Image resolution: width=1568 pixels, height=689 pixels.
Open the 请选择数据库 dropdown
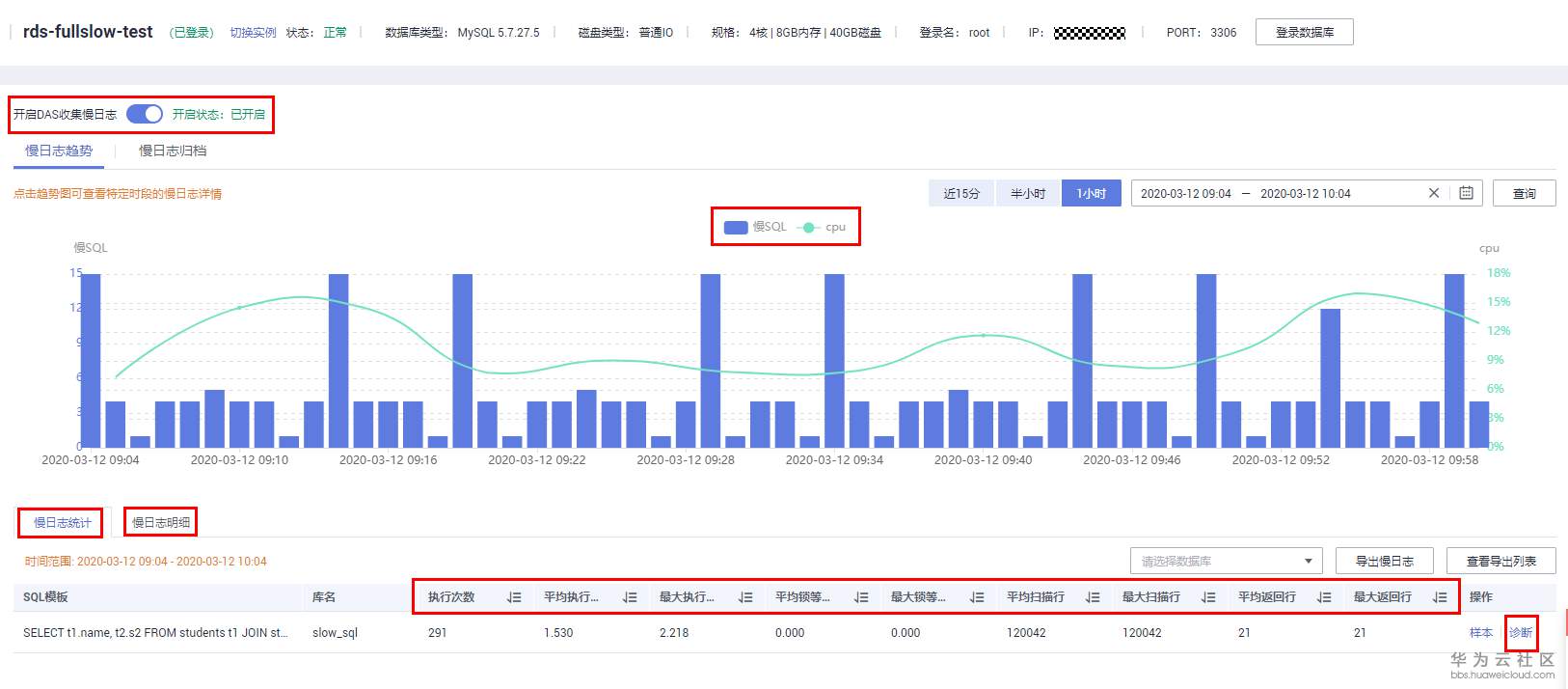click(x=1227, y=561)
